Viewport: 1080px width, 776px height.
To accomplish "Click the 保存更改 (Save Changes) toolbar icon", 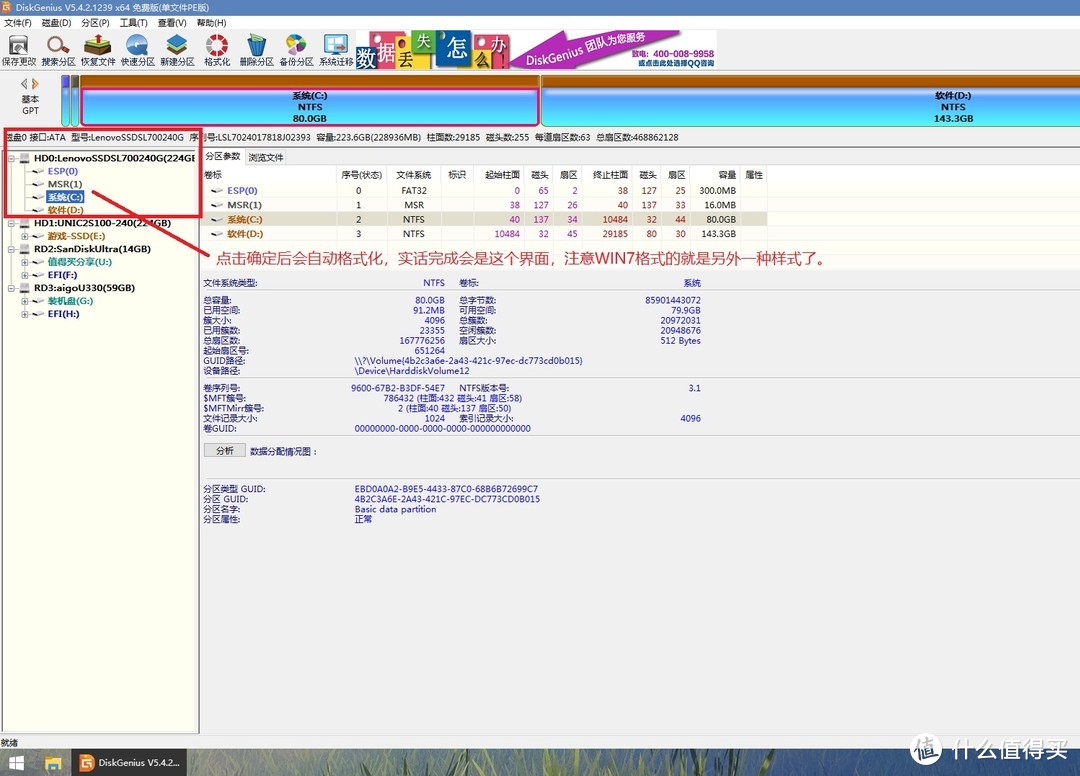I will click(19, 50).
